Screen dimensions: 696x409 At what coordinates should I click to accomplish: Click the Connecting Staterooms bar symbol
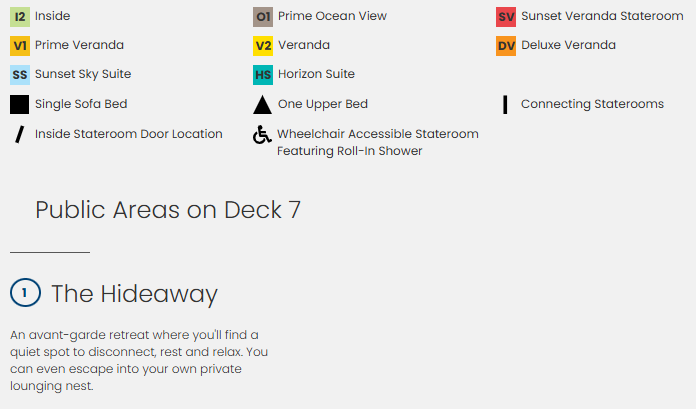coord(506,104)
